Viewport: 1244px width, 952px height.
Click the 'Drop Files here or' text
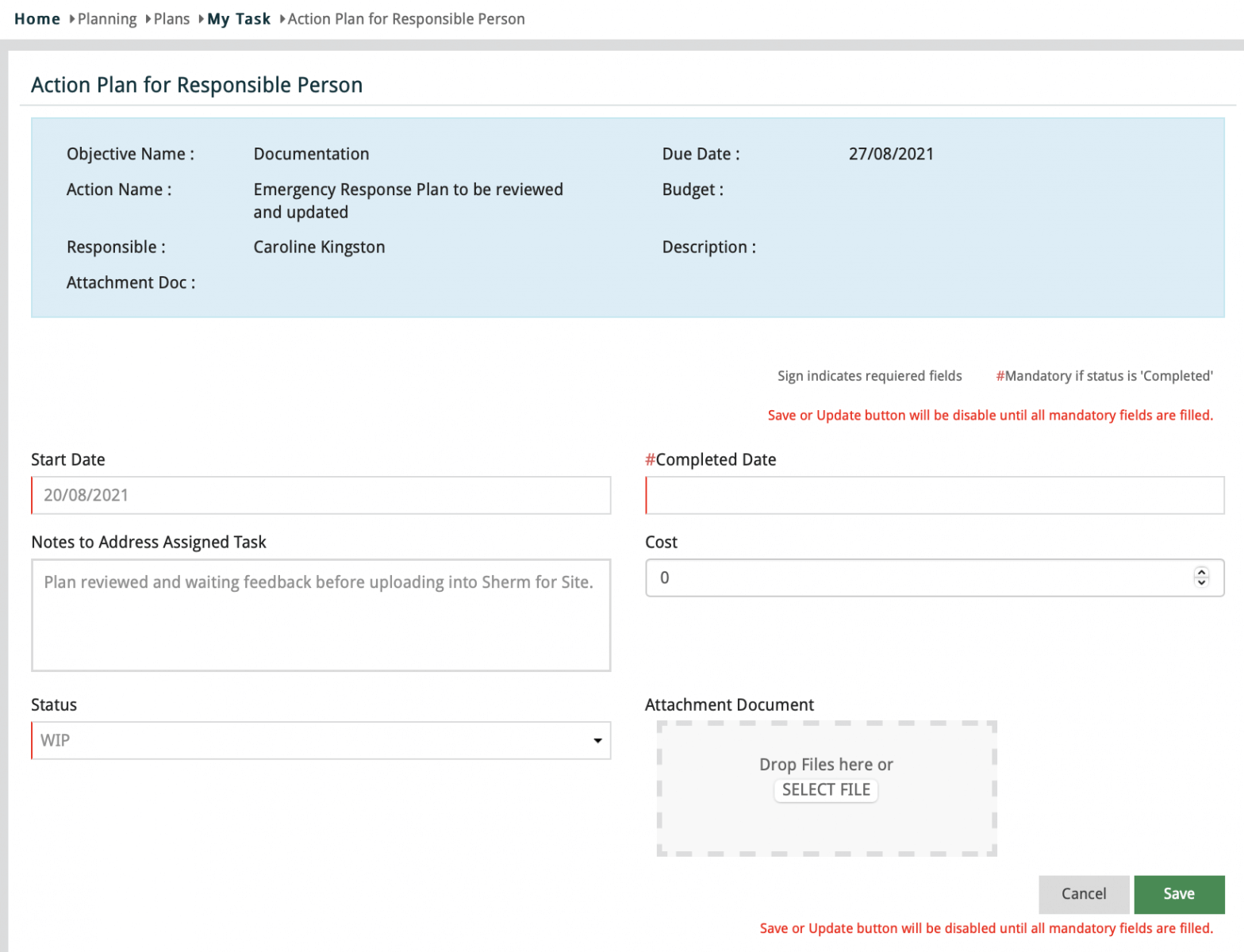pyautogui.click(x=826, y=764)
